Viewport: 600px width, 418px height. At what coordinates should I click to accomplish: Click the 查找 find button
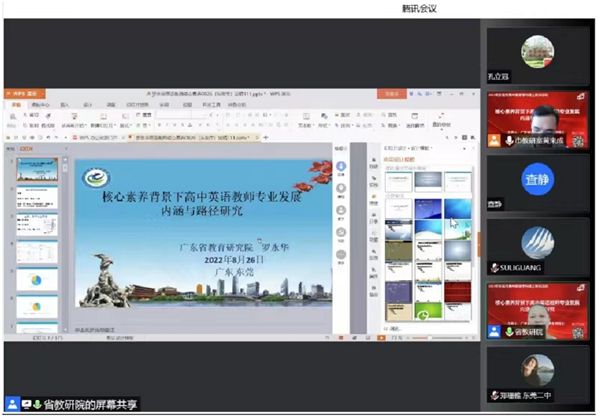388,115
